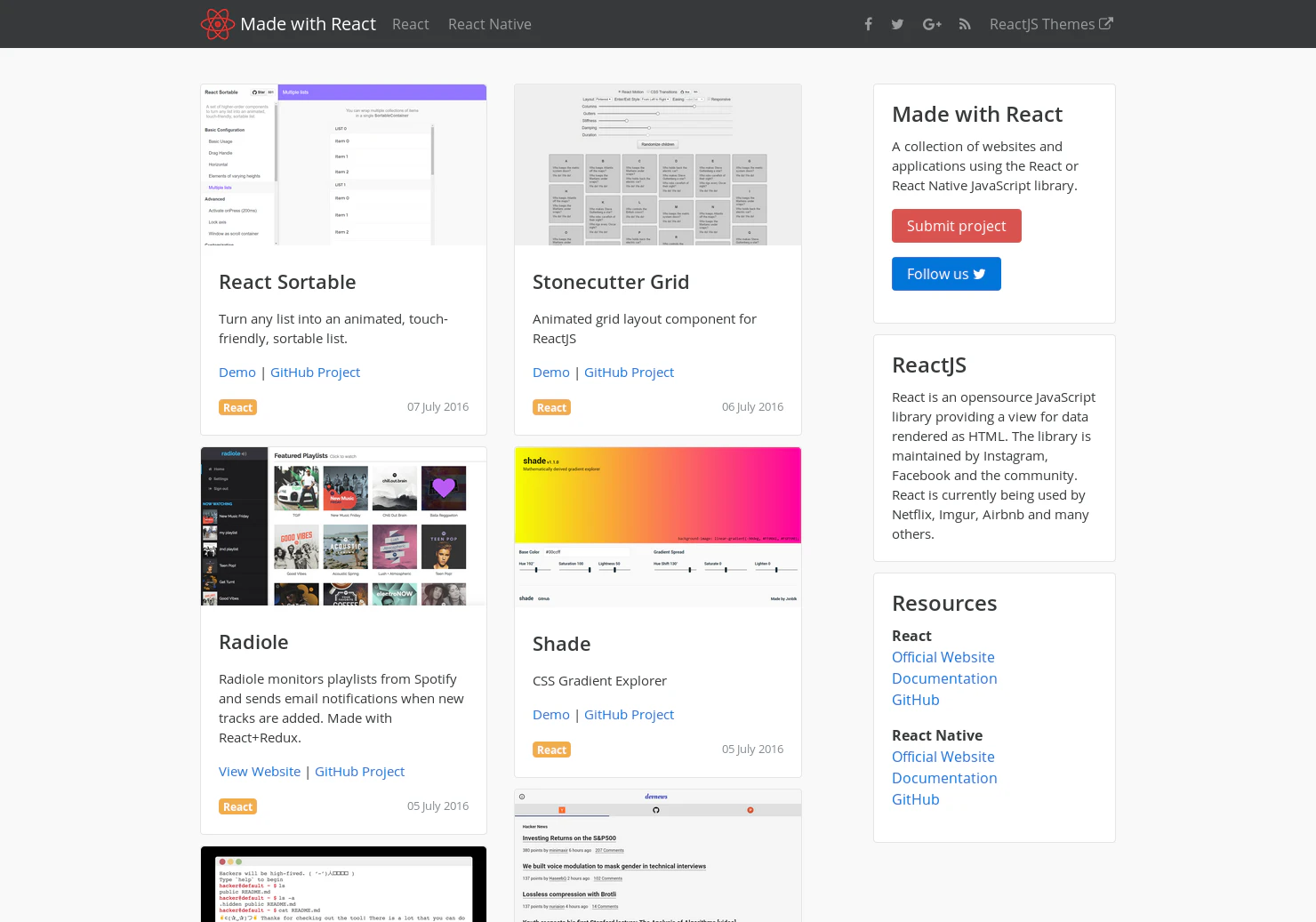Open the GitHub Project for Stonecutter Grid
The height and width of the screenshot is (922, 1316).
click(629, 372)
